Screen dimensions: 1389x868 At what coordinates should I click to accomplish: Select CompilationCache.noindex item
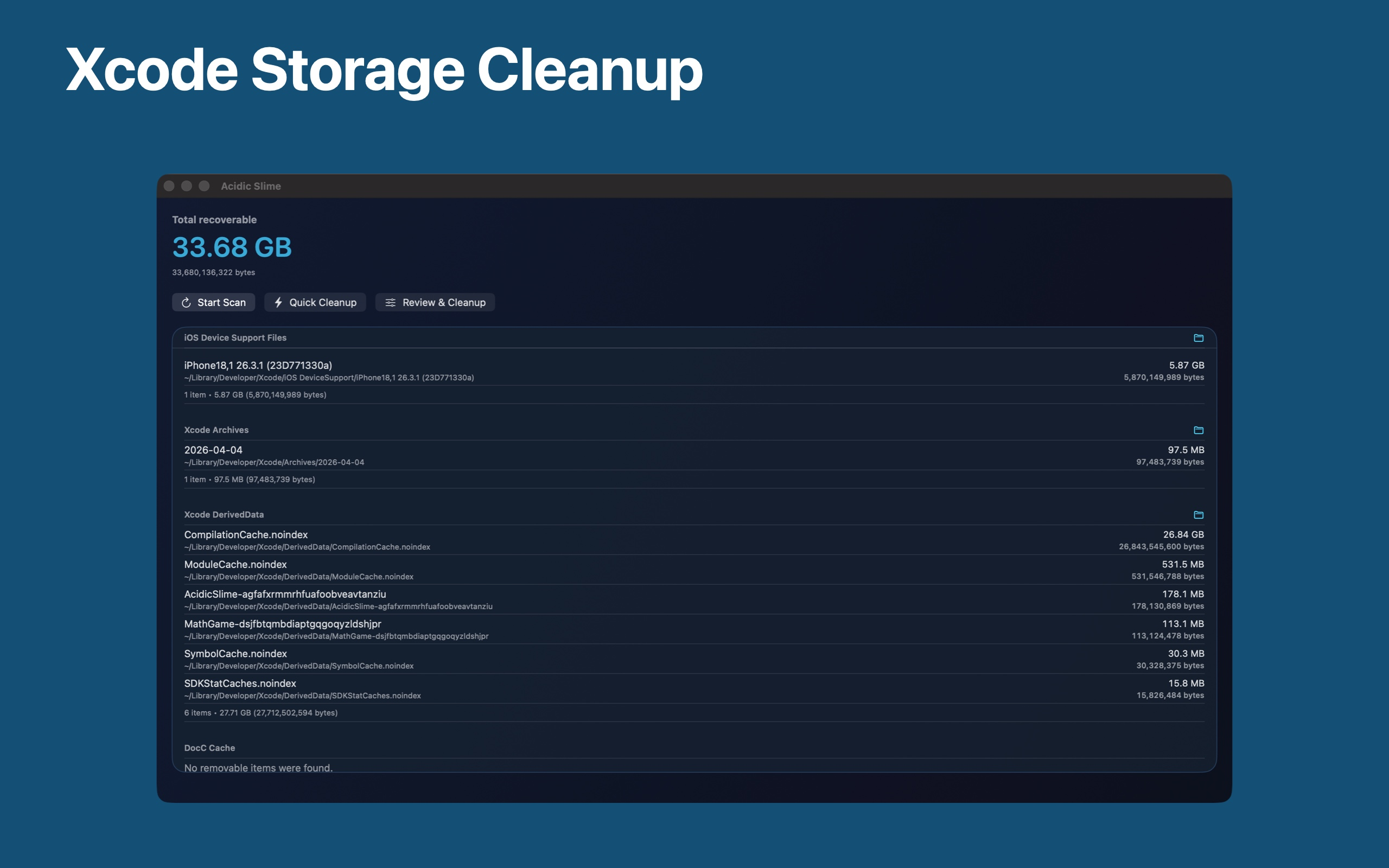(694, 540)
